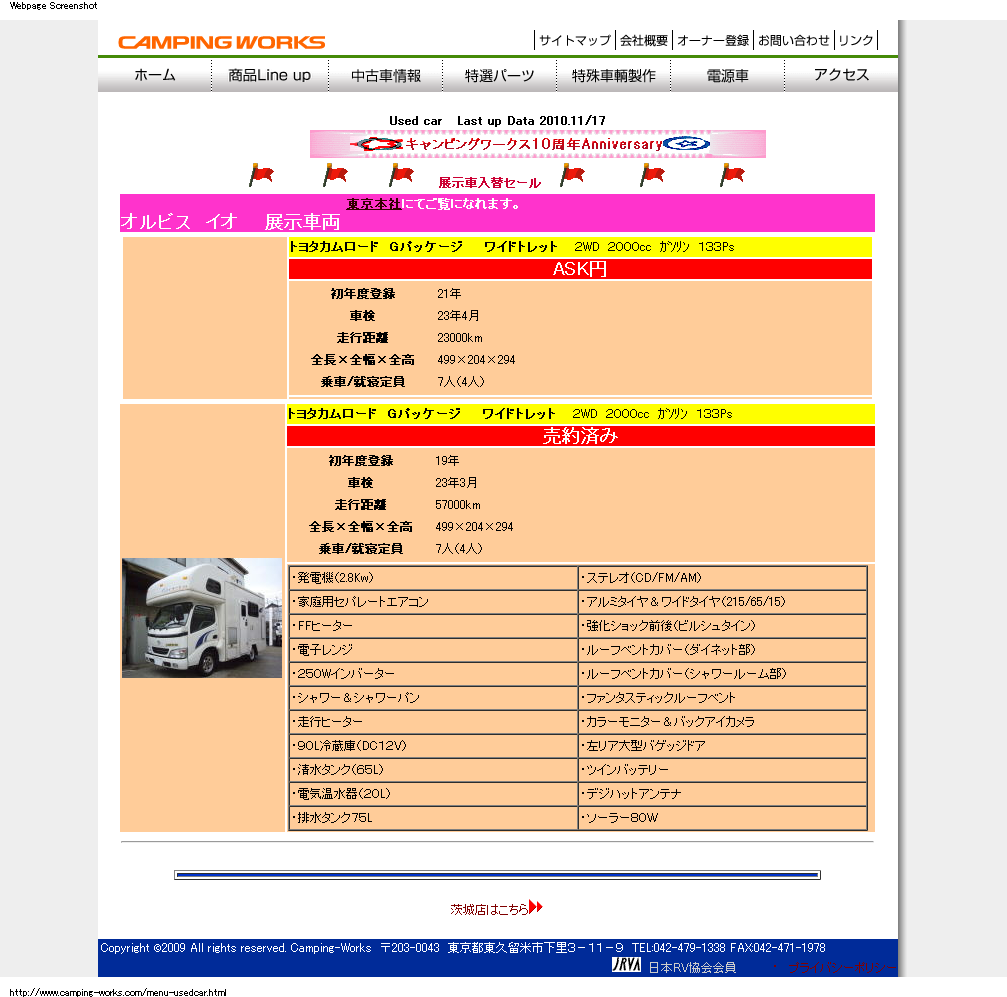Click the 排水タンク75L cell
This screenshot has width=1007, height=997.
click(433, 818)
